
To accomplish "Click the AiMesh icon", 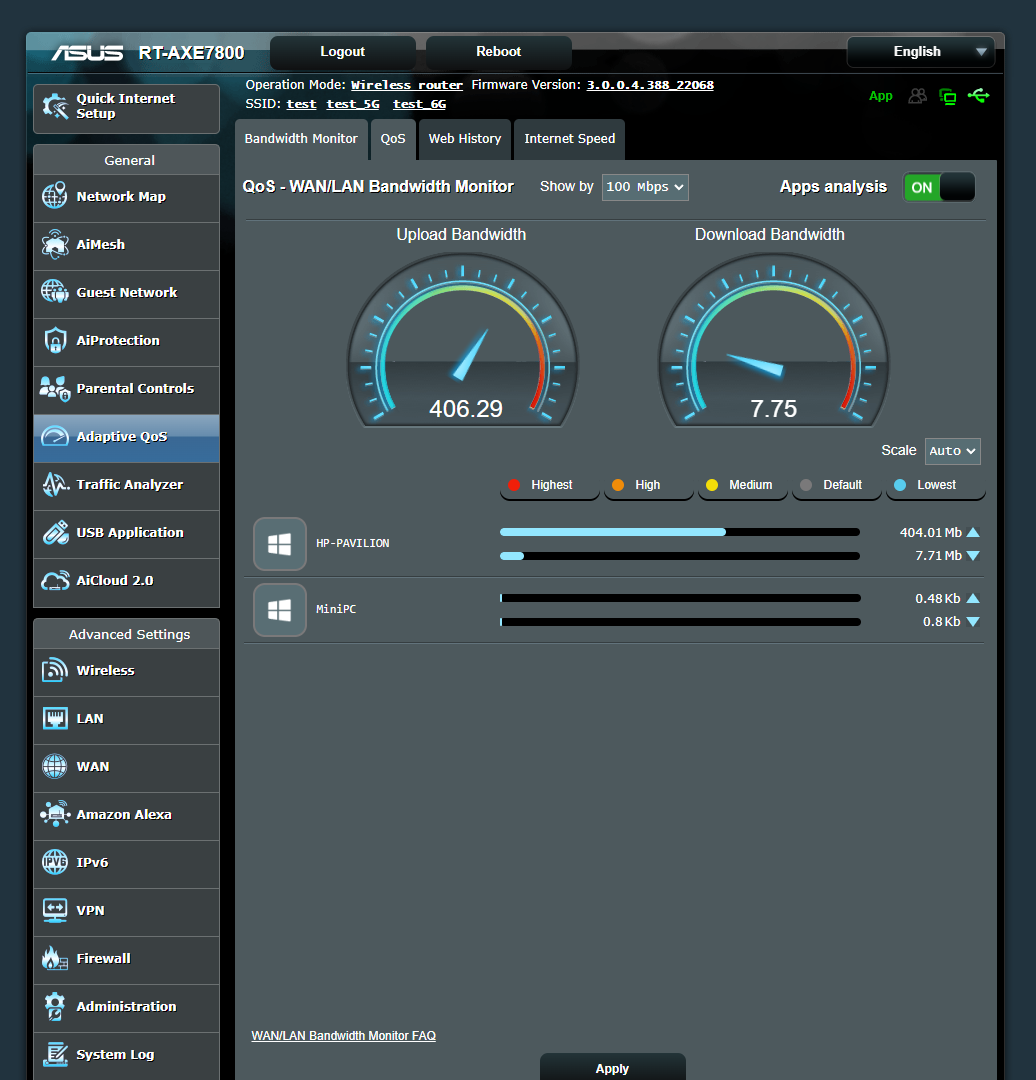I will point(54,245).
